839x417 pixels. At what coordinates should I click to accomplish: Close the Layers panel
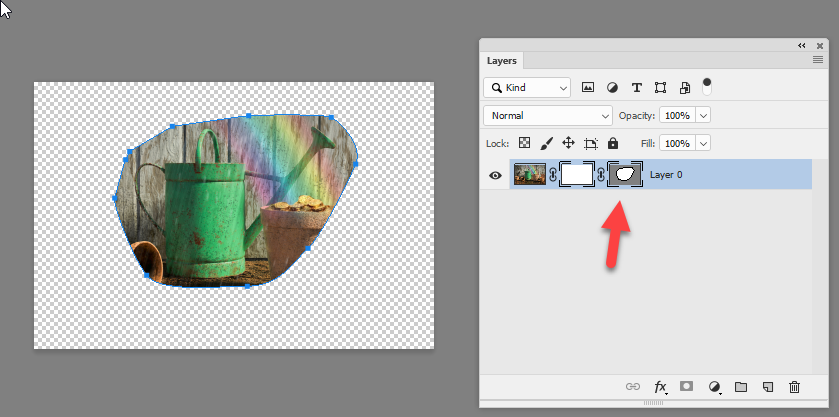click(820, 46)
